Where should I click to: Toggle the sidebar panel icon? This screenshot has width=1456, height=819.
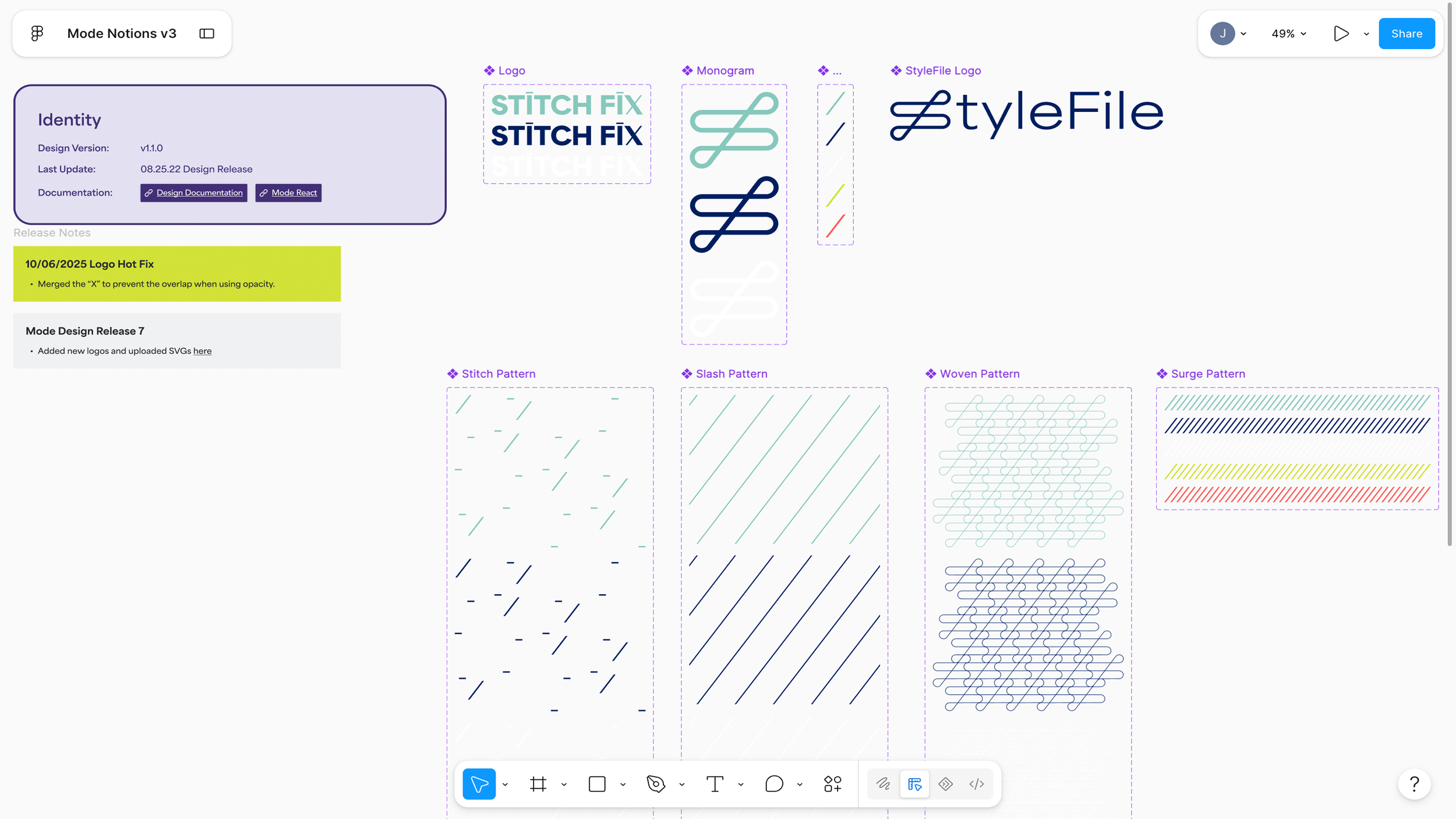pos(207,33)
